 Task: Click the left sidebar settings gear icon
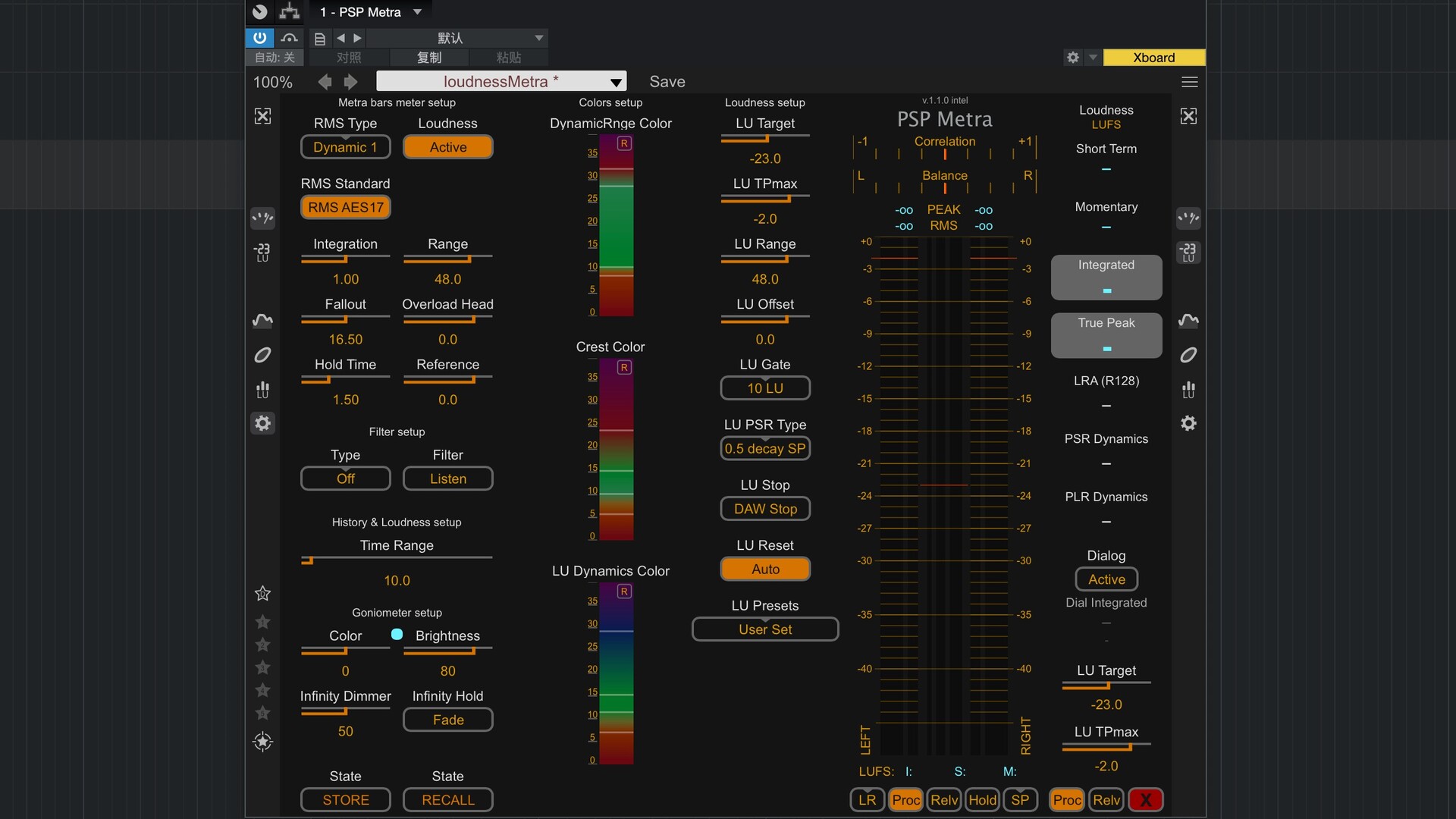pos(262,423)
